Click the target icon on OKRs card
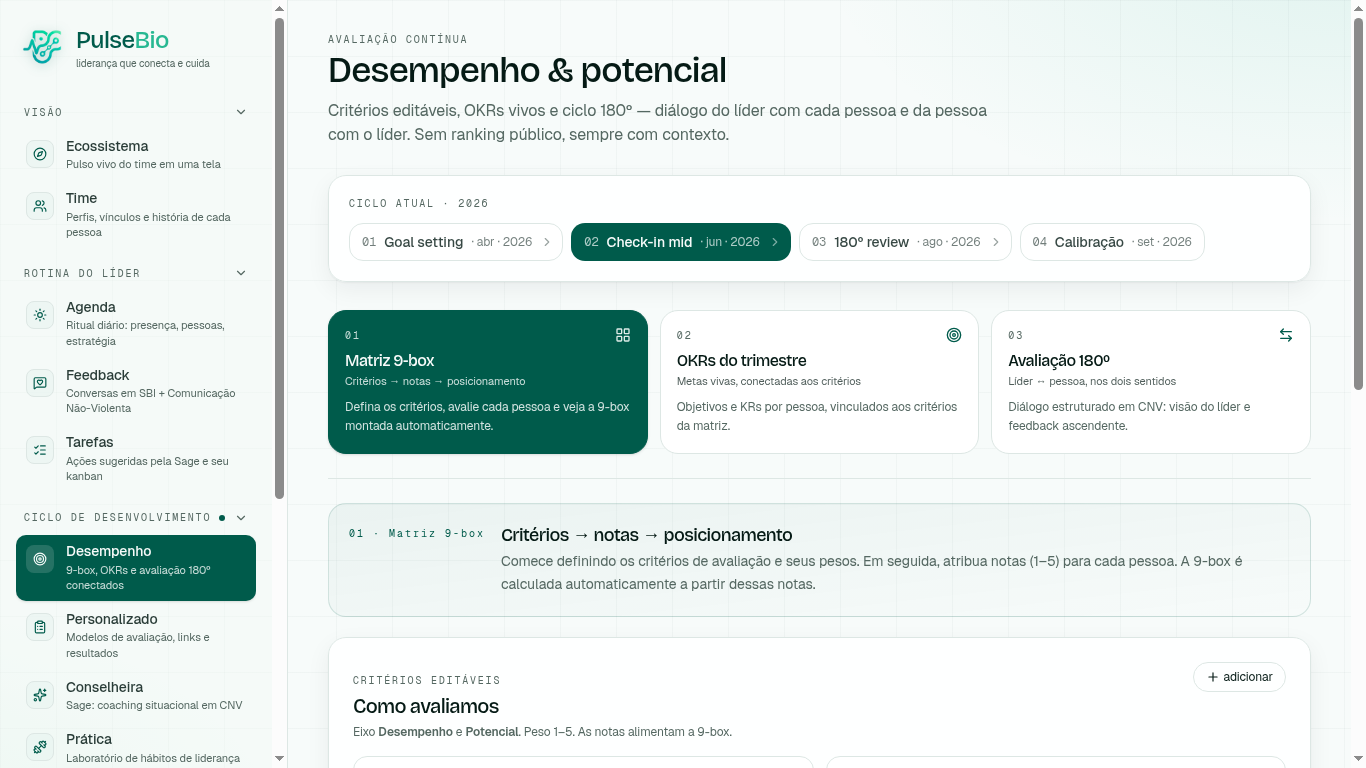 coord(954,335)
